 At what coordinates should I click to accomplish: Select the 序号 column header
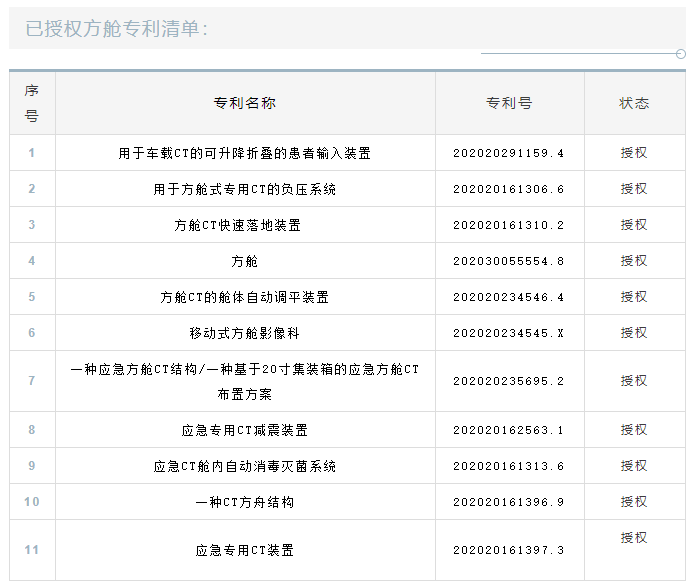[32, 103]
